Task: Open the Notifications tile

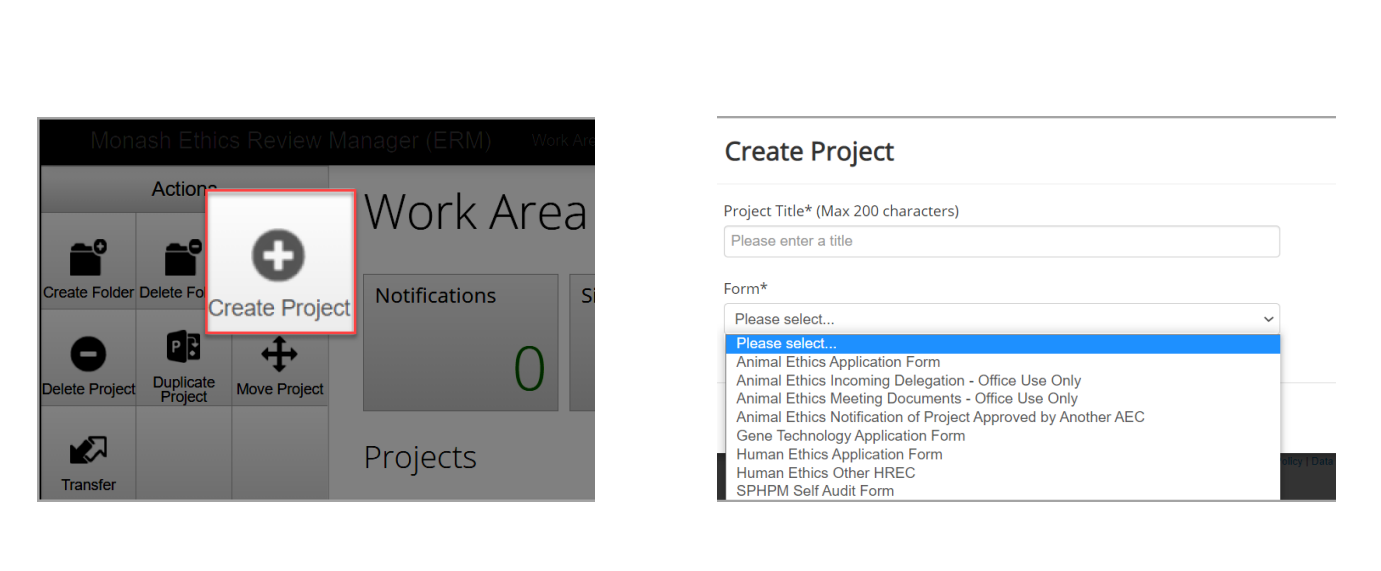Action: (460, 342)
